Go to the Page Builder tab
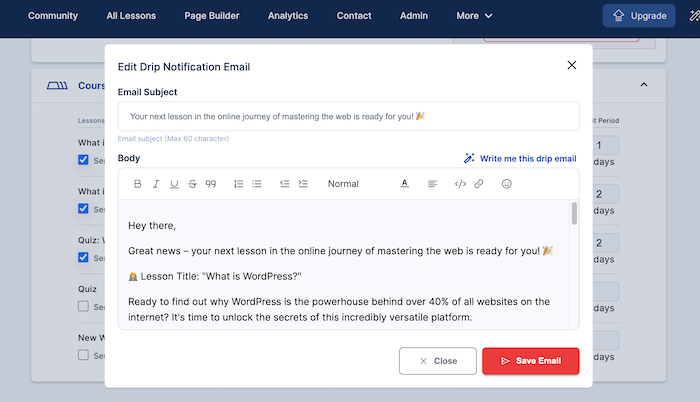Viewport: 700px width, 402px height. (x=212, y=16)
